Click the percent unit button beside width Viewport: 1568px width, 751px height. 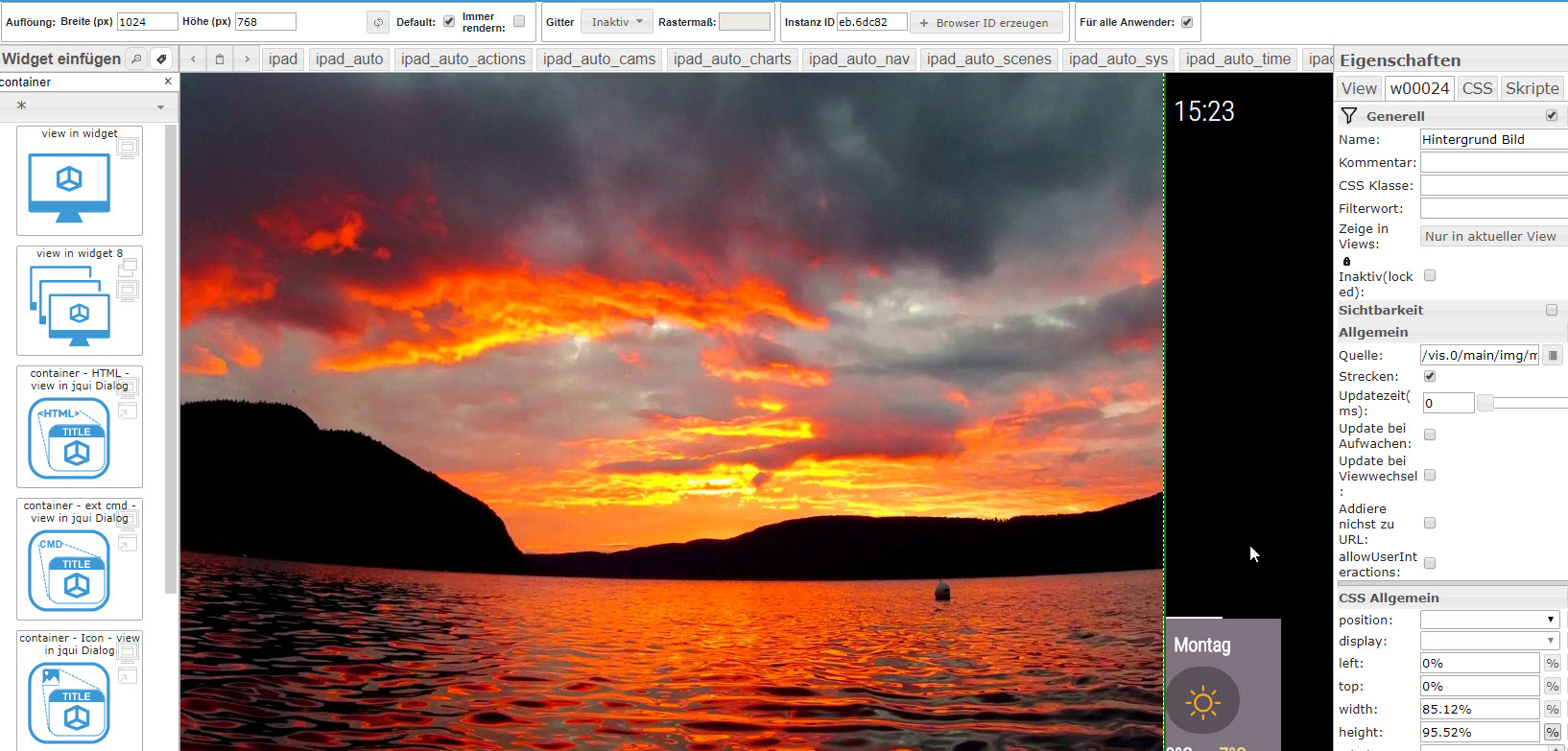(x=1552, y=709)
